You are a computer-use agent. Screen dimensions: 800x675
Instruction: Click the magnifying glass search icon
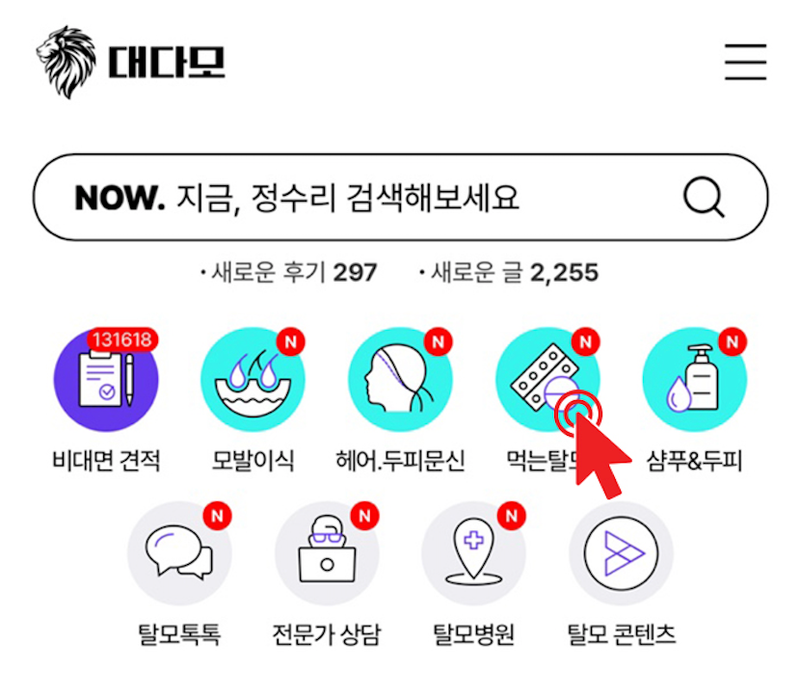point(704,197)
